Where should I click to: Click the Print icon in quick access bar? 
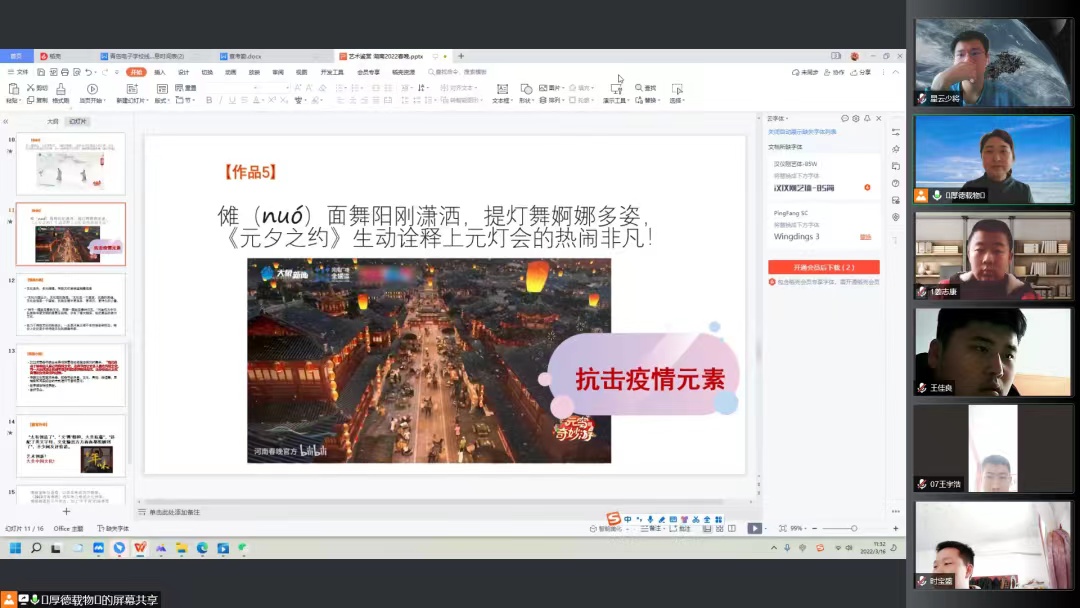point(65,72)
